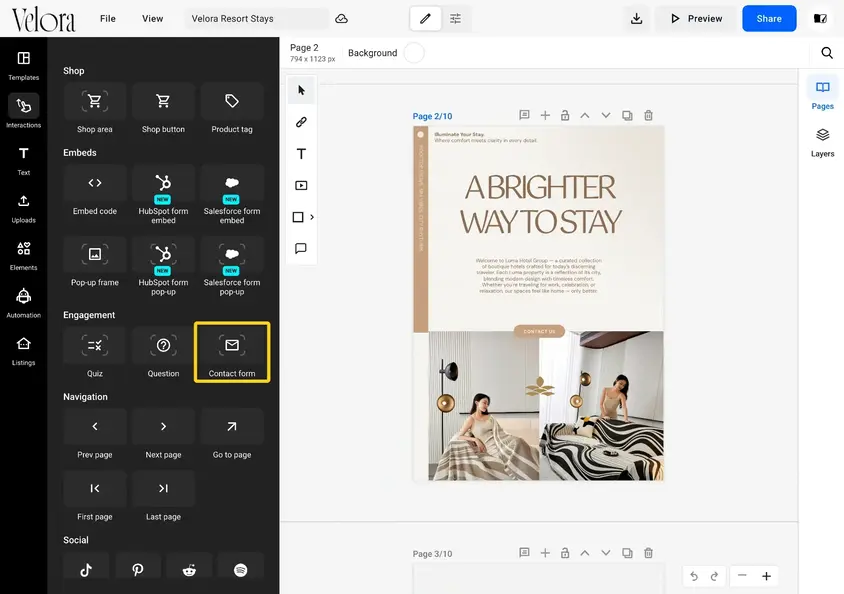Add a Shop area interaction
This screenshot has height=594, width=844.
[95, 109]
